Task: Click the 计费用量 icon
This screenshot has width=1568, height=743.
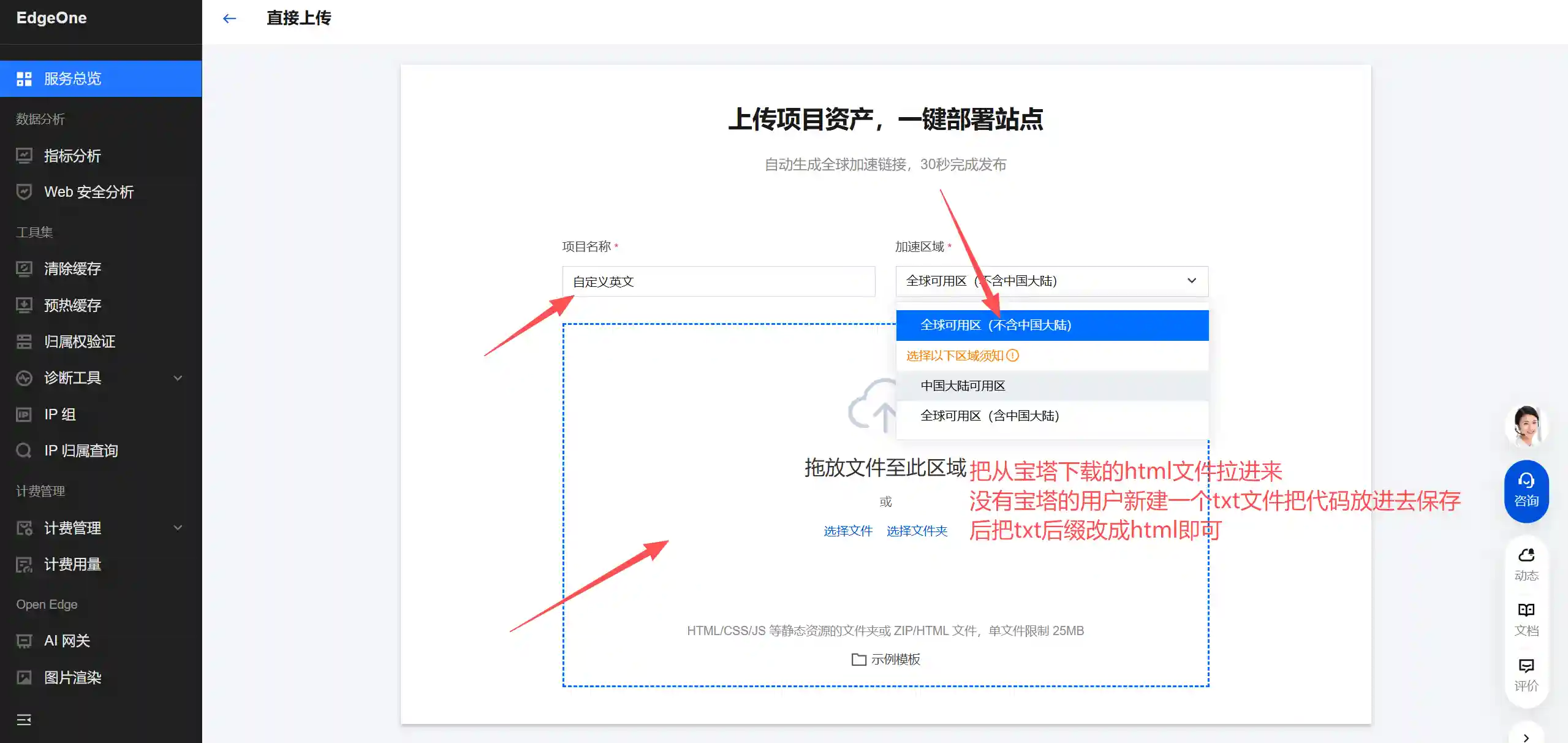Action: [x=24, y=564]
